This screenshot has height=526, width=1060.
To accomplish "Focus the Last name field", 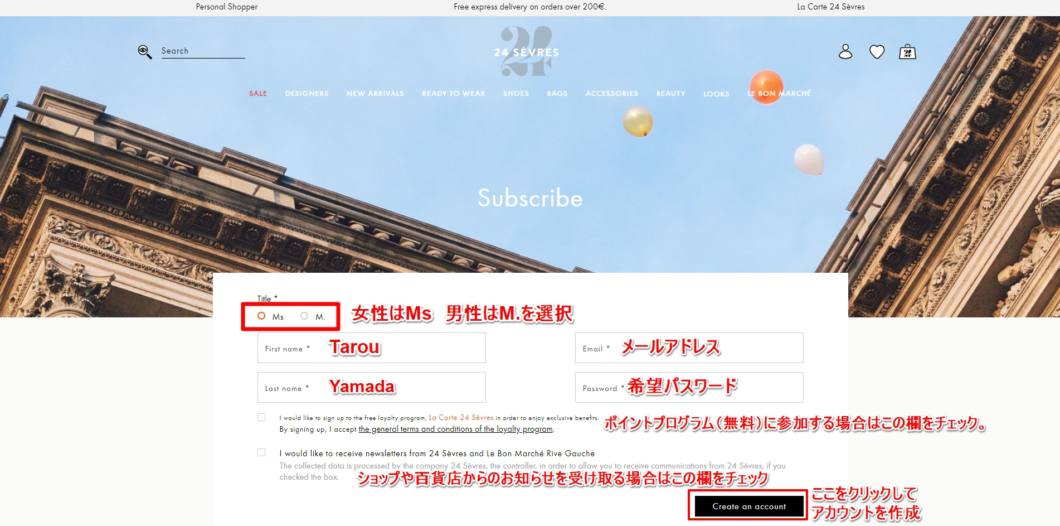I will [371, 387].
